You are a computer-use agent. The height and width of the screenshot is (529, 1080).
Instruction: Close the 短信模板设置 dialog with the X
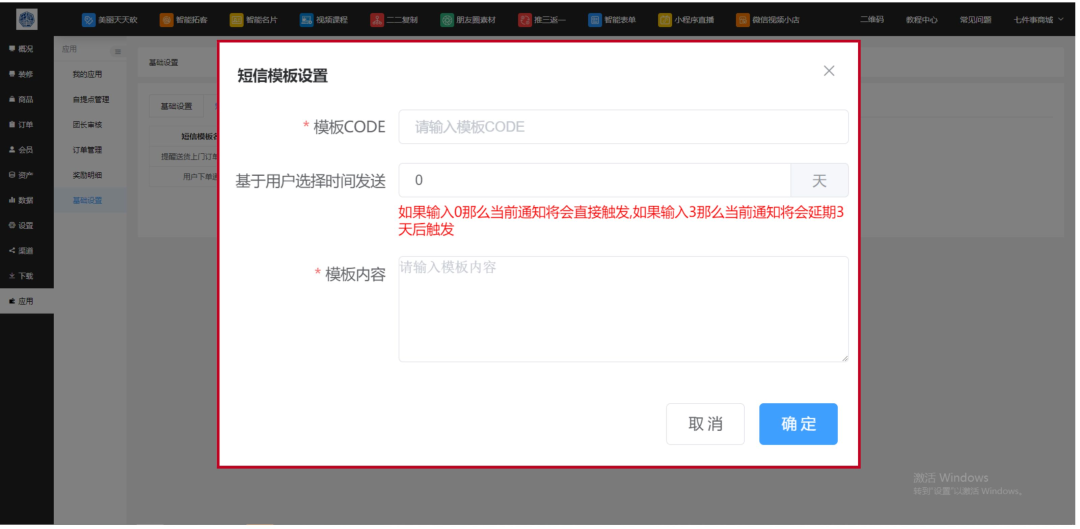pyautogui.click(x=829, y=71)
